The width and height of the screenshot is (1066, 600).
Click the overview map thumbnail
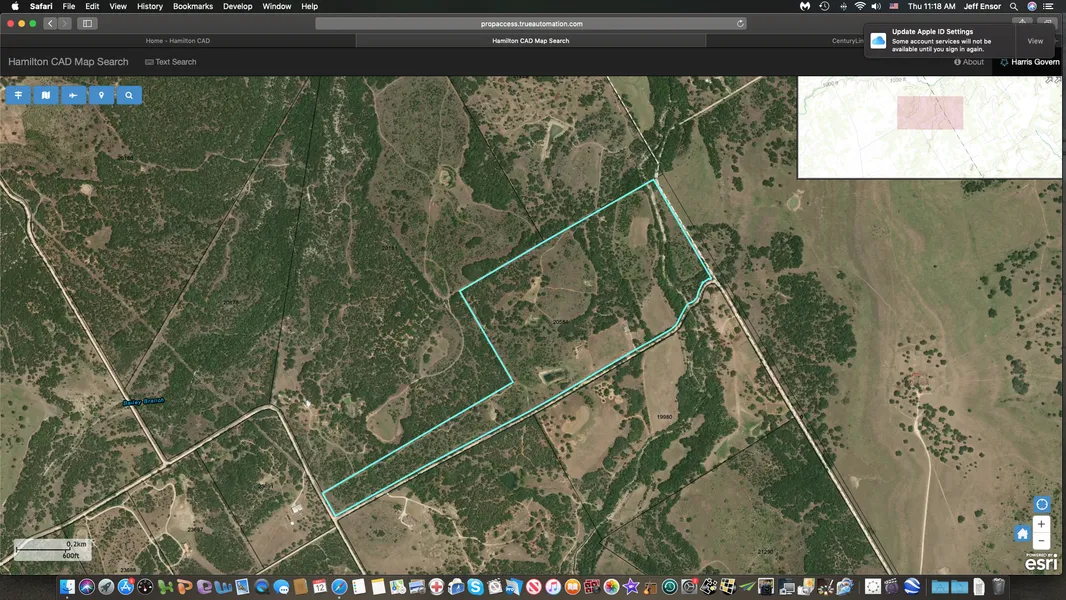click(x=929, y=127)
